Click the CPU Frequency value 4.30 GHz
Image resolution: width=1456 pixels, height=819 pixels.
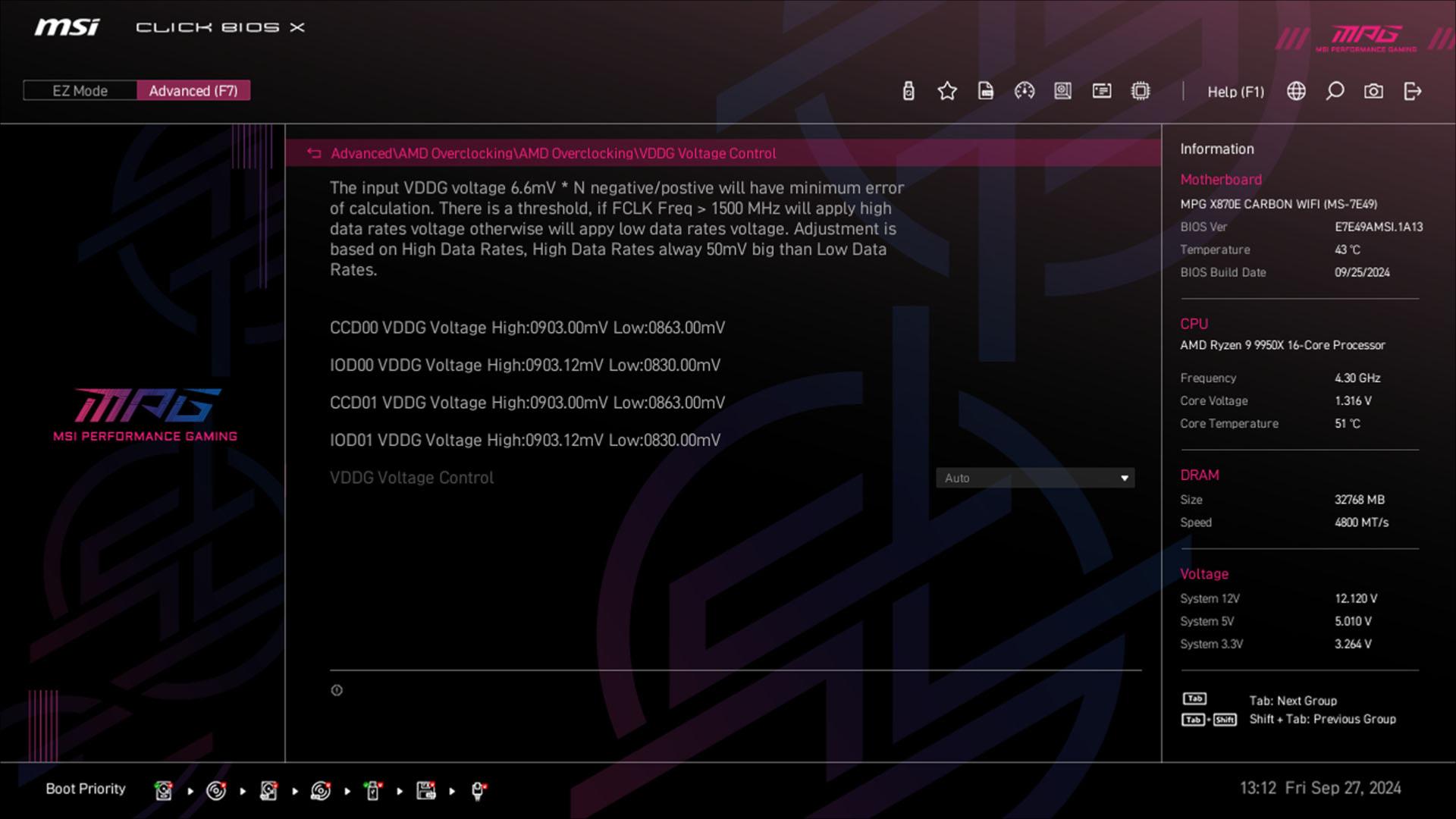click(1357, 378)
